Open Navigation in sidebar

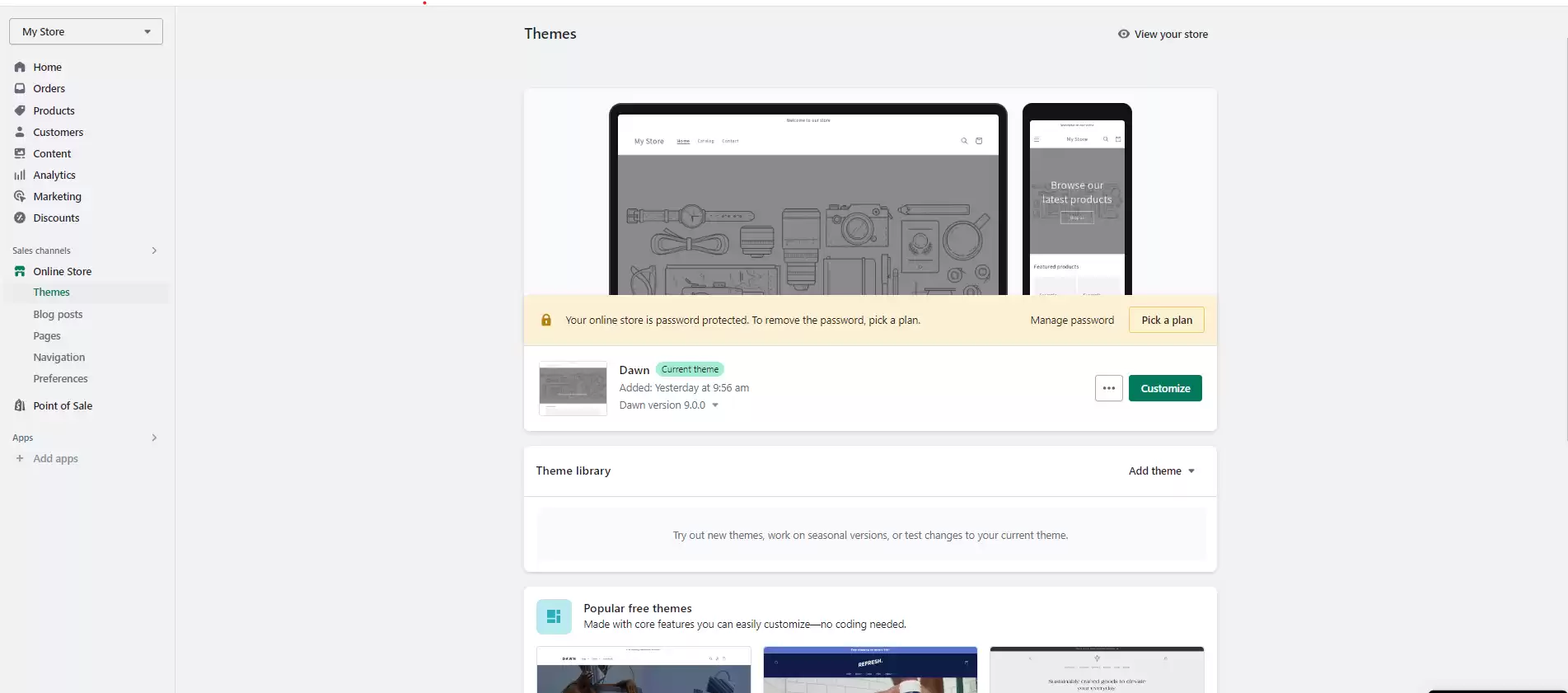(59, 357)
